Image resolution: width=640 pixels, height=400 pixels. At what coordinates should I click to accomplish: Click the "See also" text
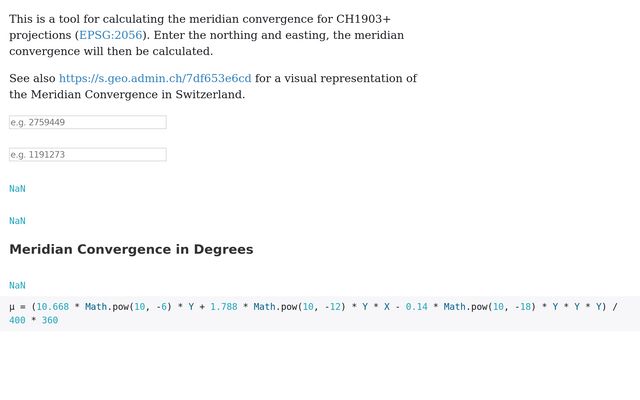pos(32,78)
